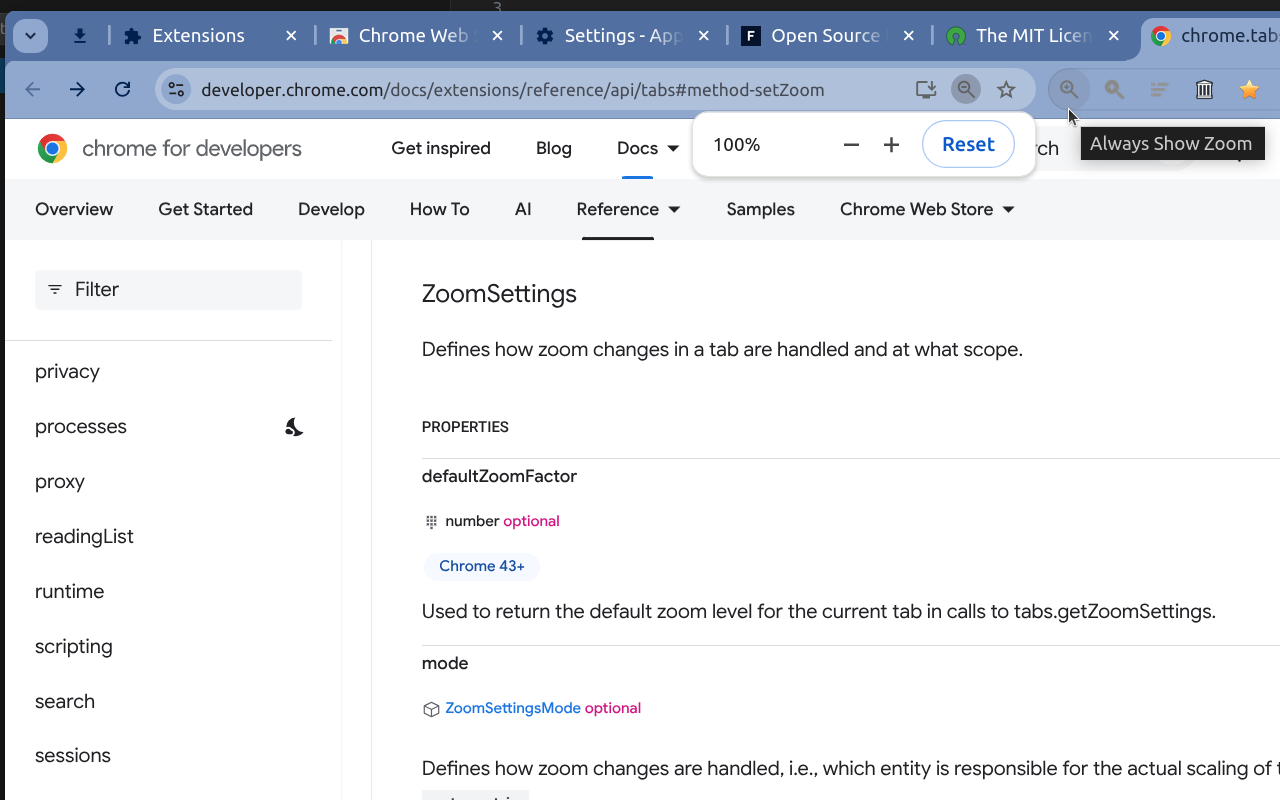Expand the Chrome Web Store dropdown arrow
Image resolution: width=1280 pixels, height=800 pixels.
point(1008,210)
